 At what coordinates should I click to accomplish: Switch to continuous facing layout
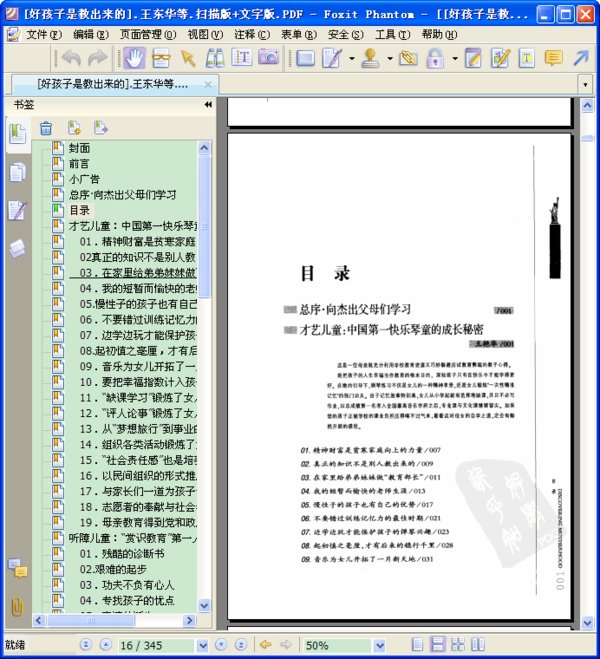(x=478, y=644)
